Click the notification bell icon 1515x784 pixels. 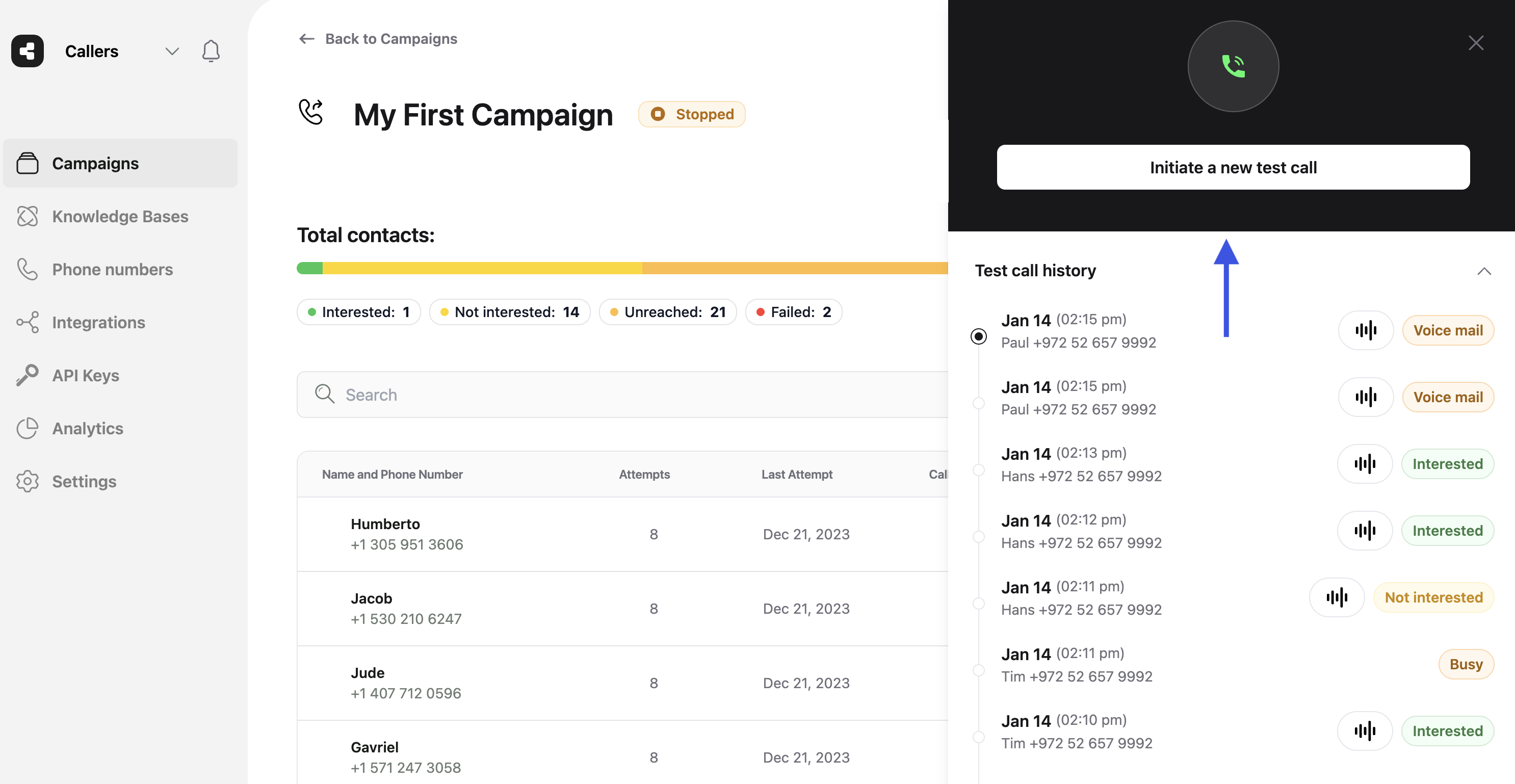(211, 51)
